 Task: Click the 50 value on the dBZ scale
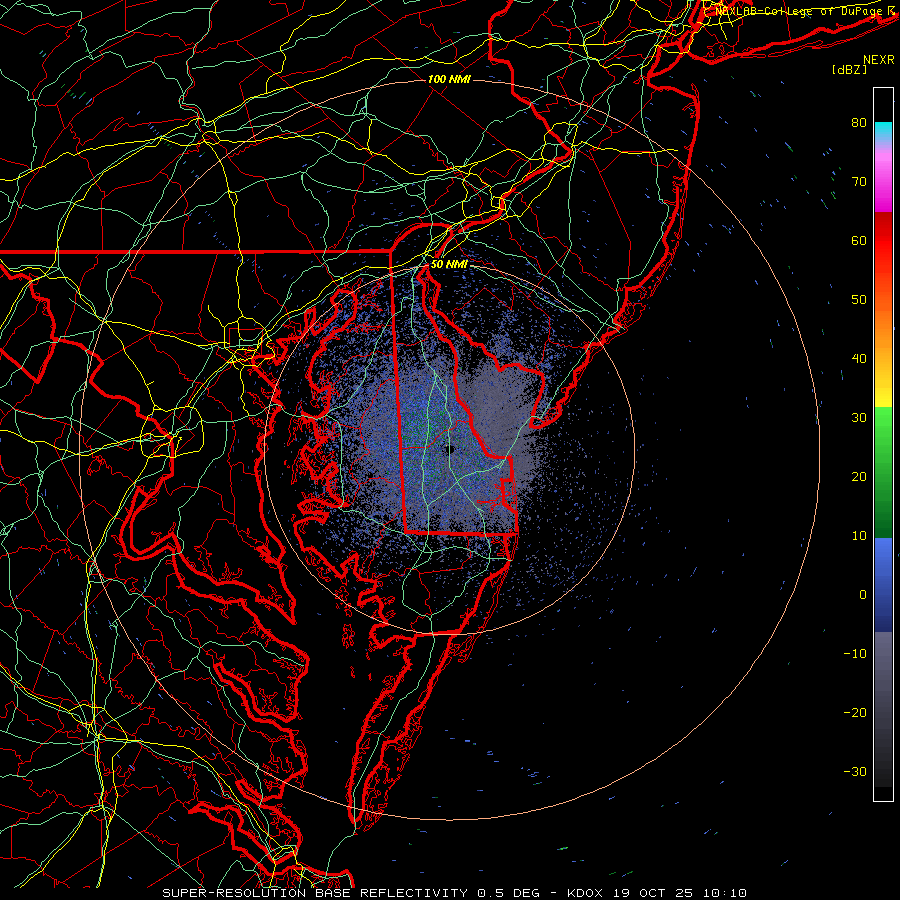point(859,300)
